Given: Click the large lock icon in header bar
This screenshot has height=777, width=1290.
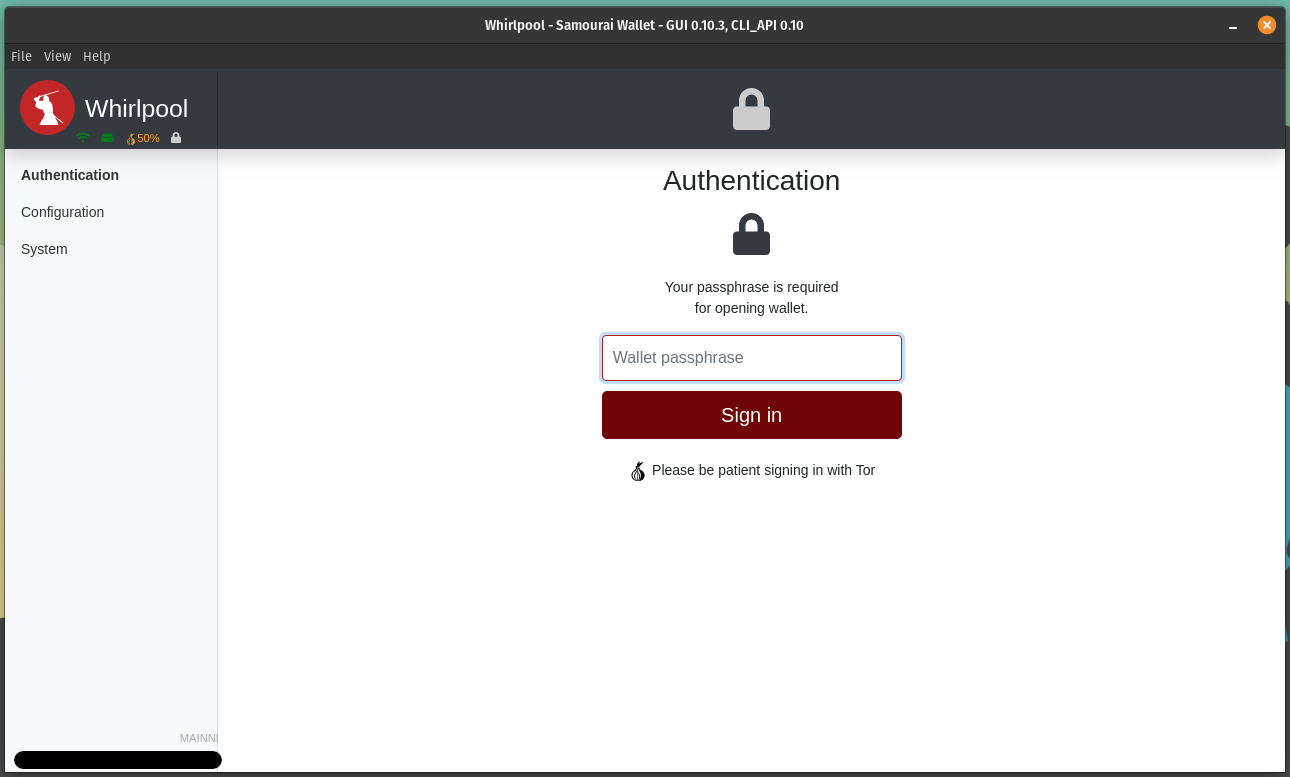Looking at the screenshot, I should [x=751, y=109].
